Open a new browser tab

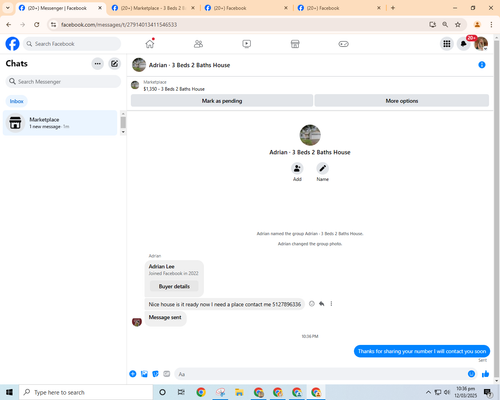pyautogui.click(x=393, y=8)
